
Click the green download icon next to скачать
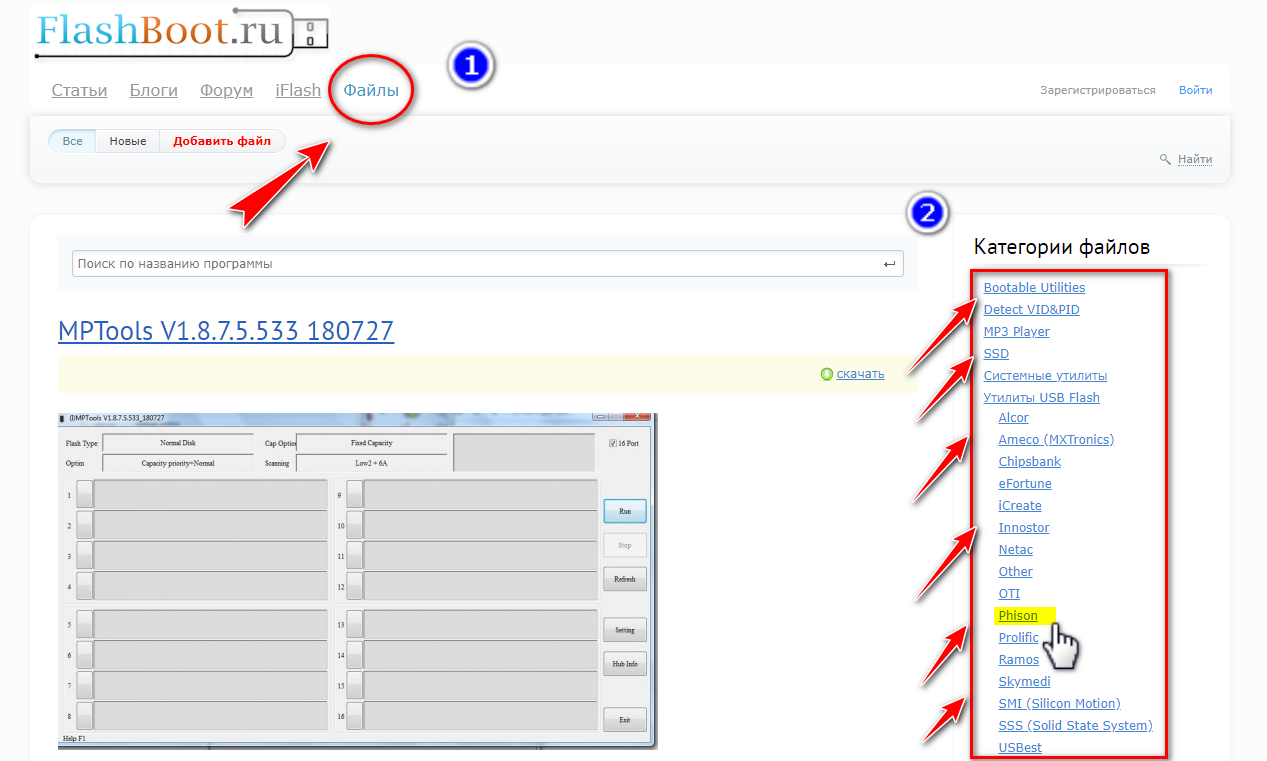coord(827,374)
